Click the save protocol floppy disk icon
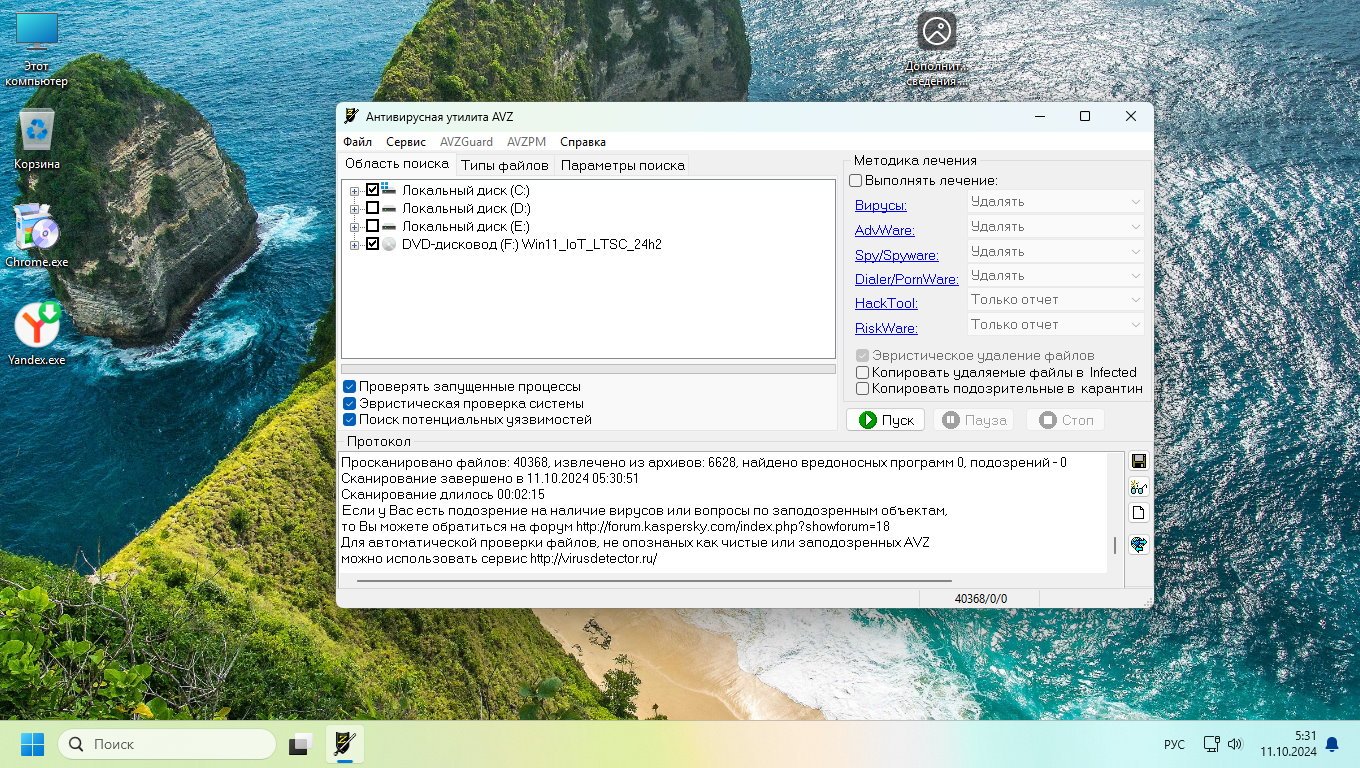The width and height of the screenshot is (1360, 768). (1138, 461)
